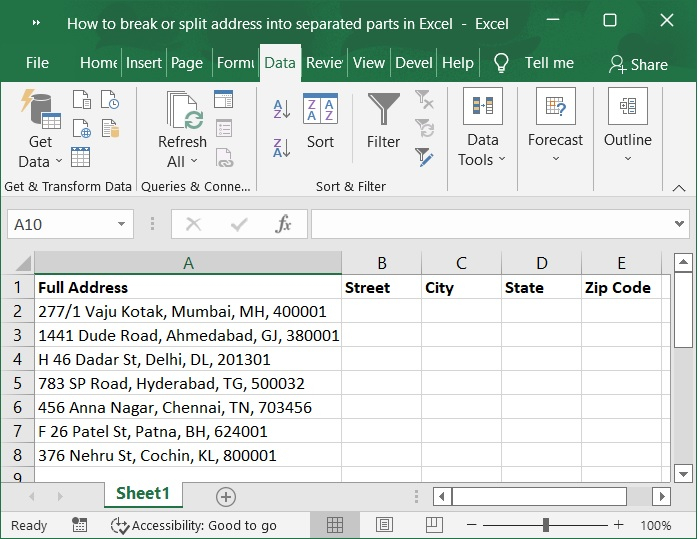Viewport: 700px width, 539px height.
Task: Click the Sort A to Z icon
Action: [281, 109]
